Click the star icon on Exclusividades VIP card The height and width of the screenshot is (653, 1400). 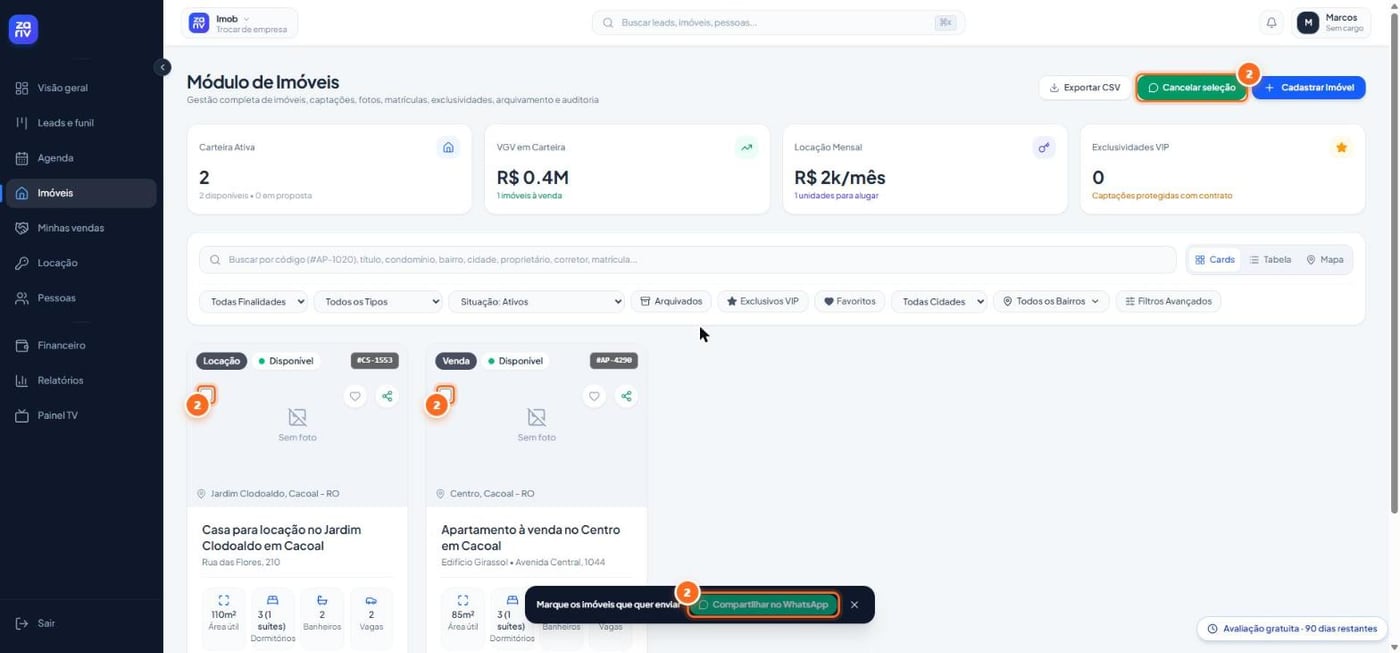1342,148
